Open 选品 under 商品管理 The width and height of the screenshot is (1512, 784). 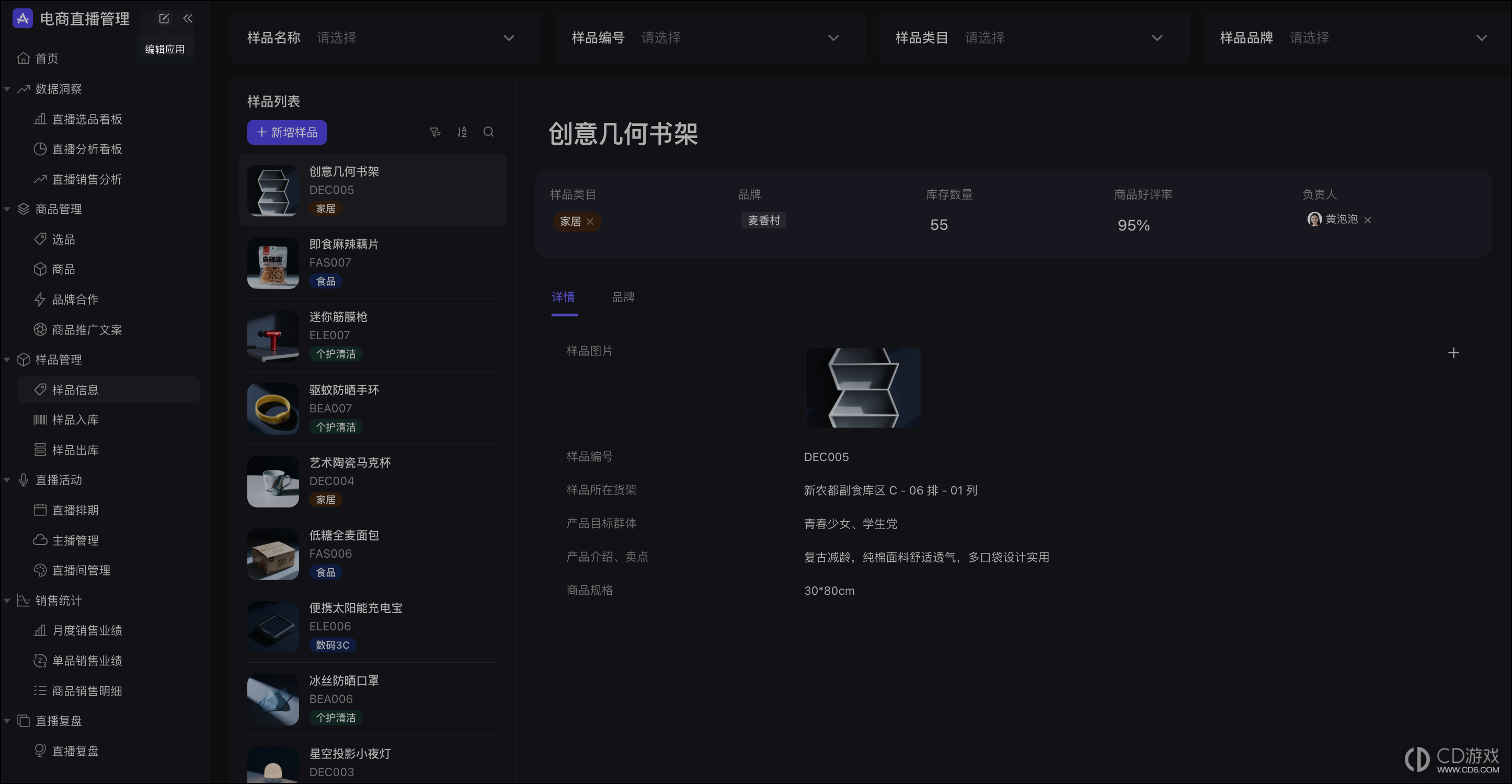pos(54,239)
